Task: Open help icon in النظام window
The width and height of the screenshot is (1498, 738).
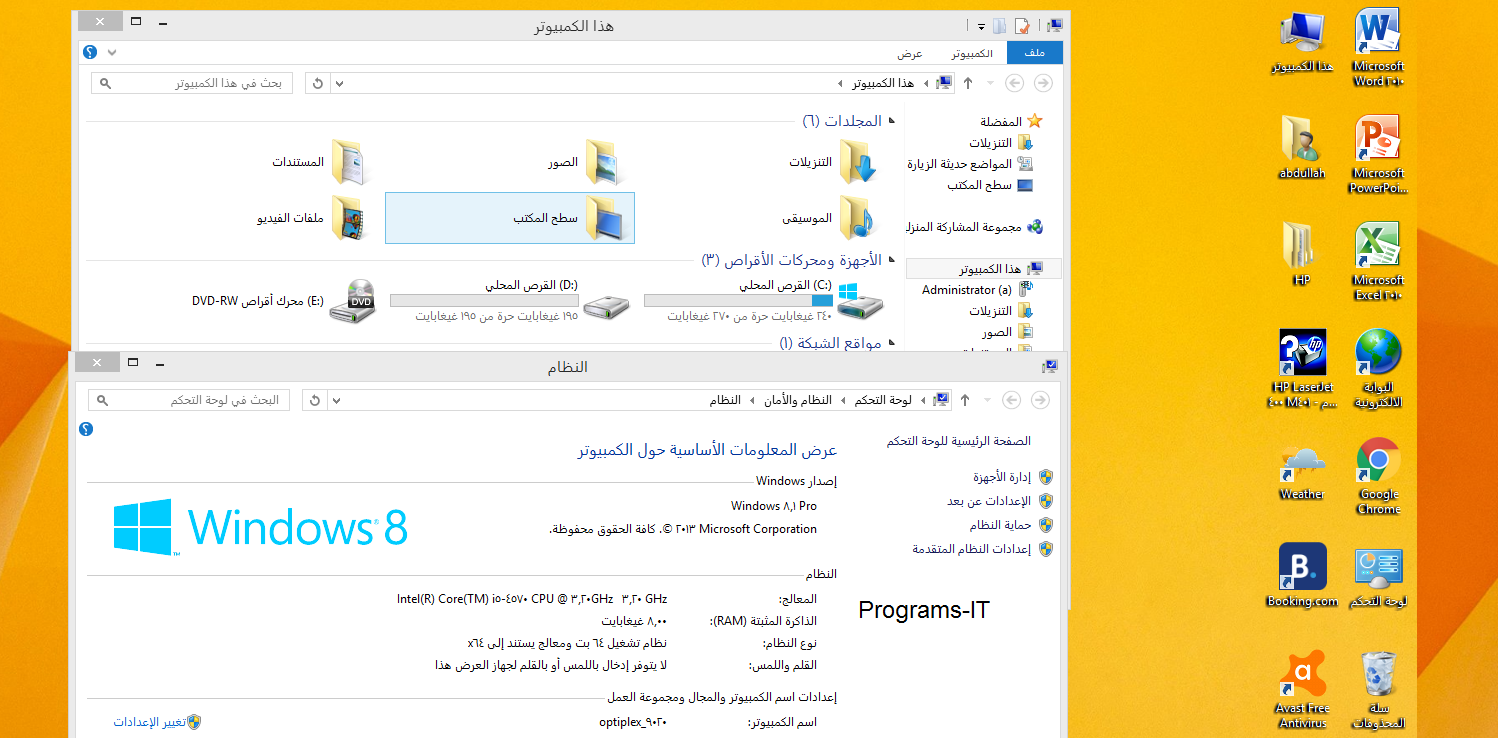Action: coord(86,429)
